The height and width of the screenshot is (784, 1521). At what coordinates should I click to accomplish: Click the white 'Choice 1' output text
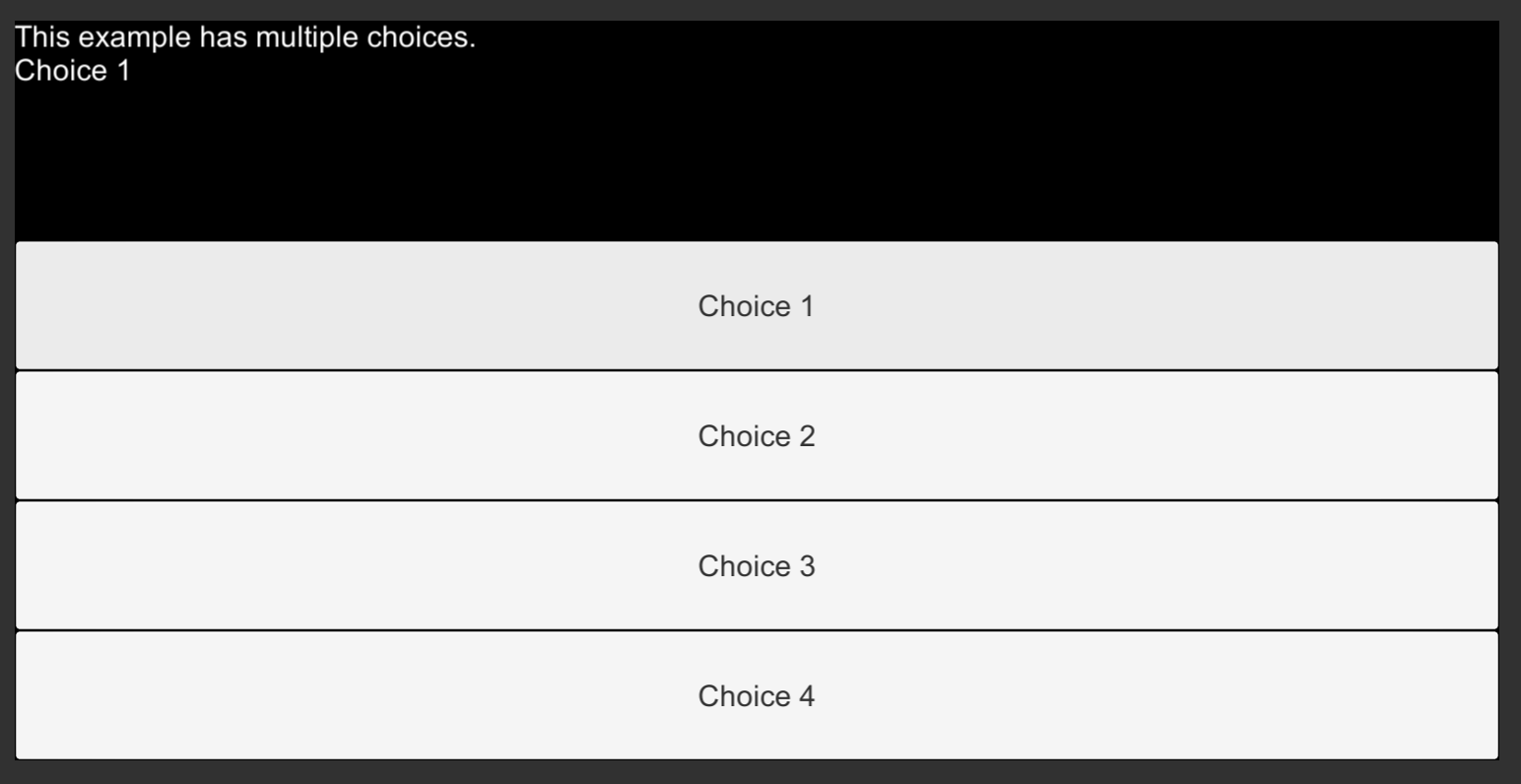72,71
